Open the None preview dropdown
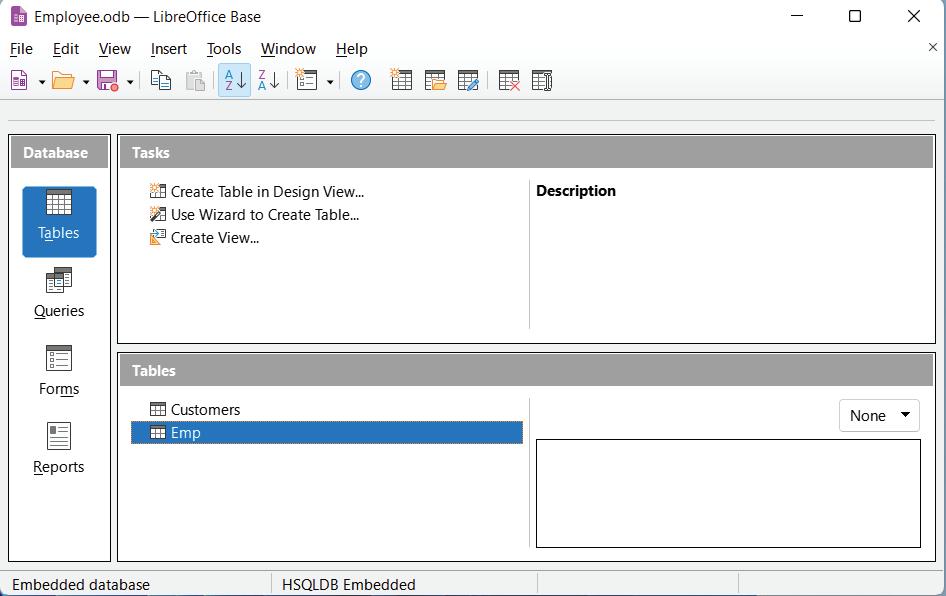This screenshot has height=596, width=946. (x=879, y=416)
